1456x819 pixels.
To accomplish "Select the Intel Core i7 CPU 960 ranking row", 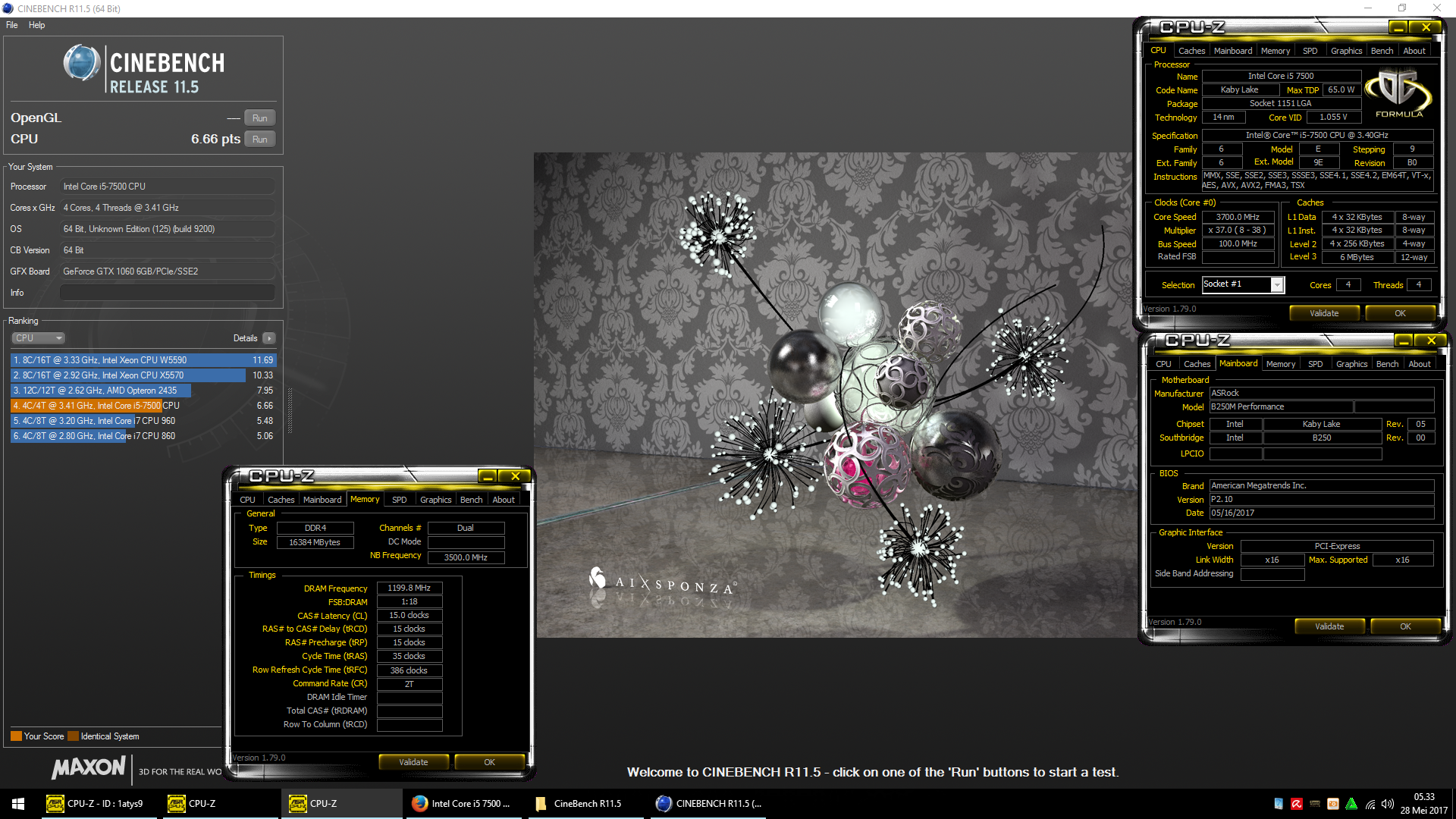I will [x=143, y=421].
